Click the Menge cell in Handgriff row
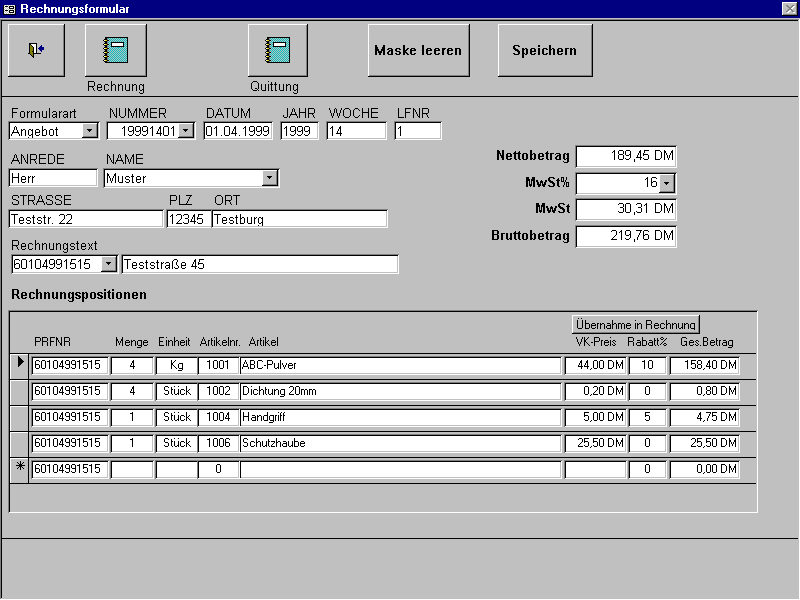The height and width of the screenshot is (600, 800). [x=132, y=417]
